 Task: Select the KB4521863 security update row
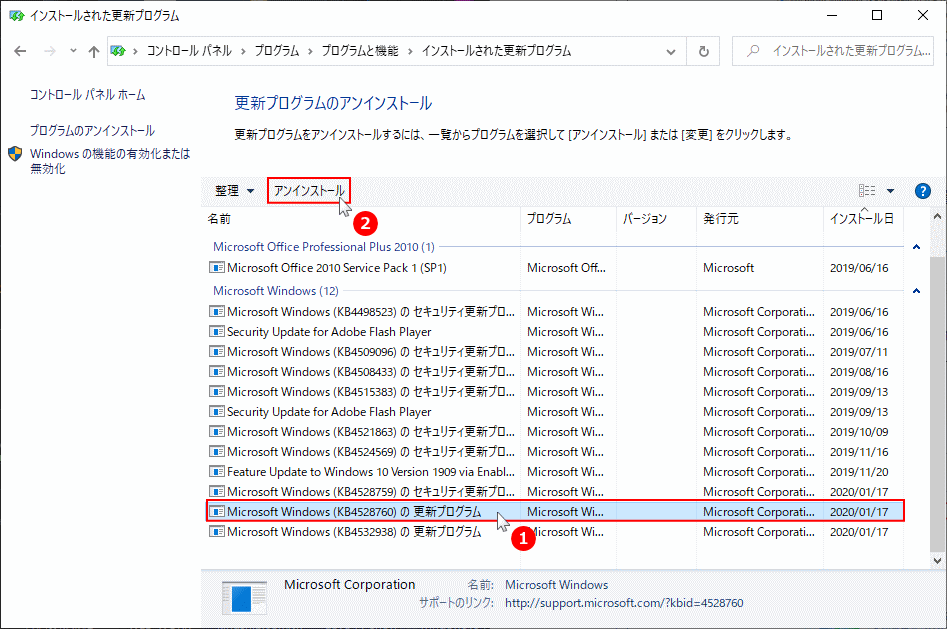555,431
